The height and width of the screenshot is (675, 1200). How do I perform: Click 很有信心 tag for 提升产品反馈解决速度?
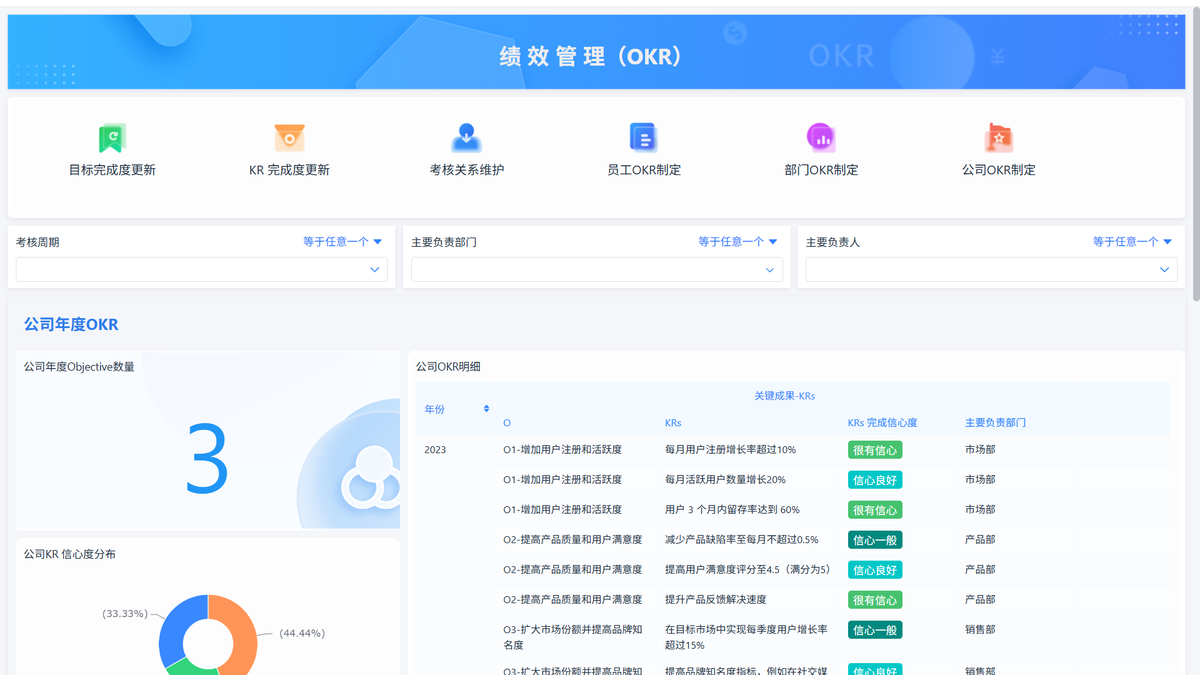(875, 600)
